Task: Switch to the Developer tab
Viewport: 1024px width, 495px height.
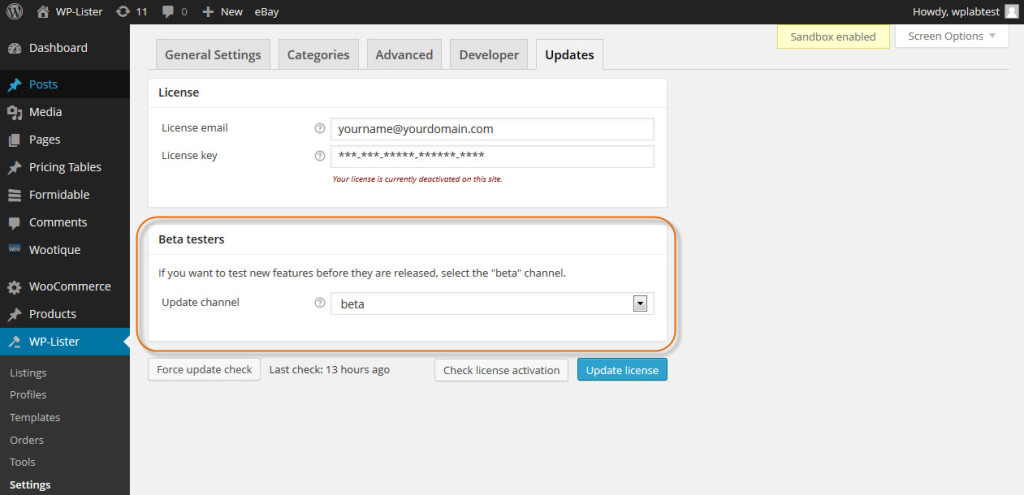Action: pyautogui.click(x=489, y=54)
